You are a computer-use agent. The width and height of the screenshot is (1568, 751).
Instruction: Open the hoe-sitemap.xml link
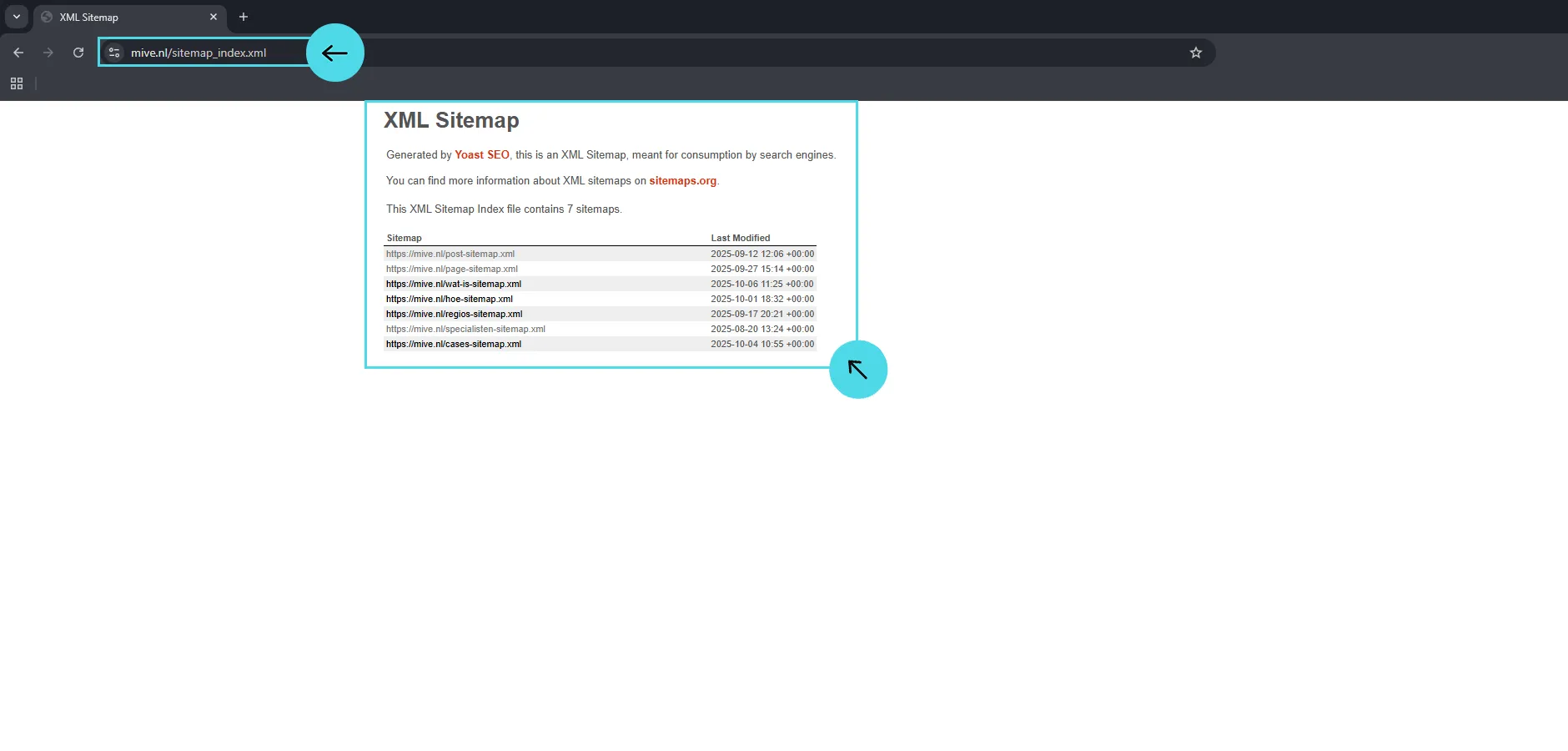point(450,300)
